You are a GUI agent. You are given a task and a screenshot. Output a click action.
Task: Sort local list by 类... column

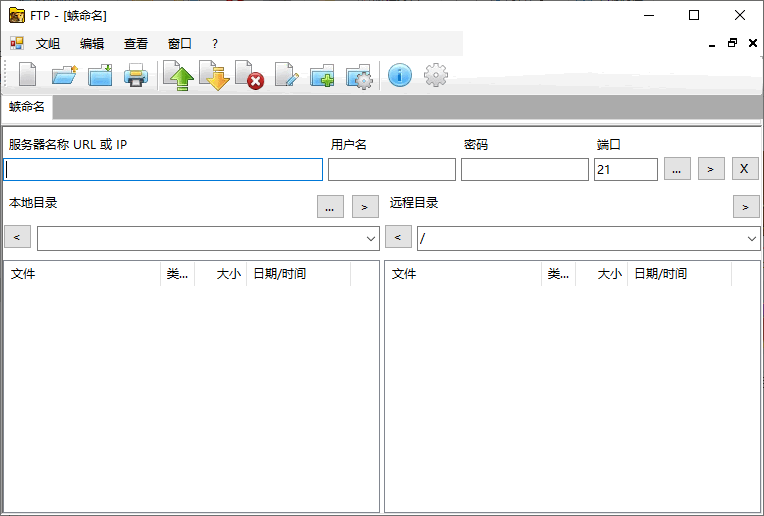177,274
